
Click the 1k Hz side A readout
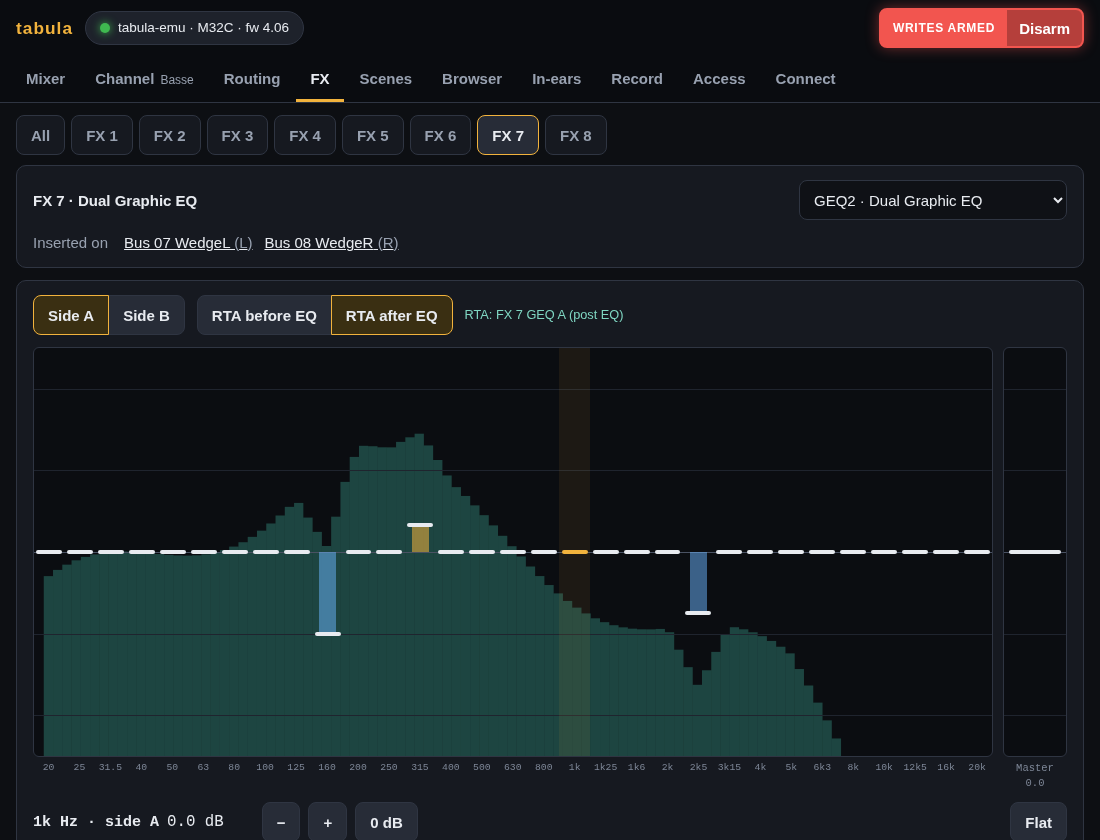tap(128, 822)
